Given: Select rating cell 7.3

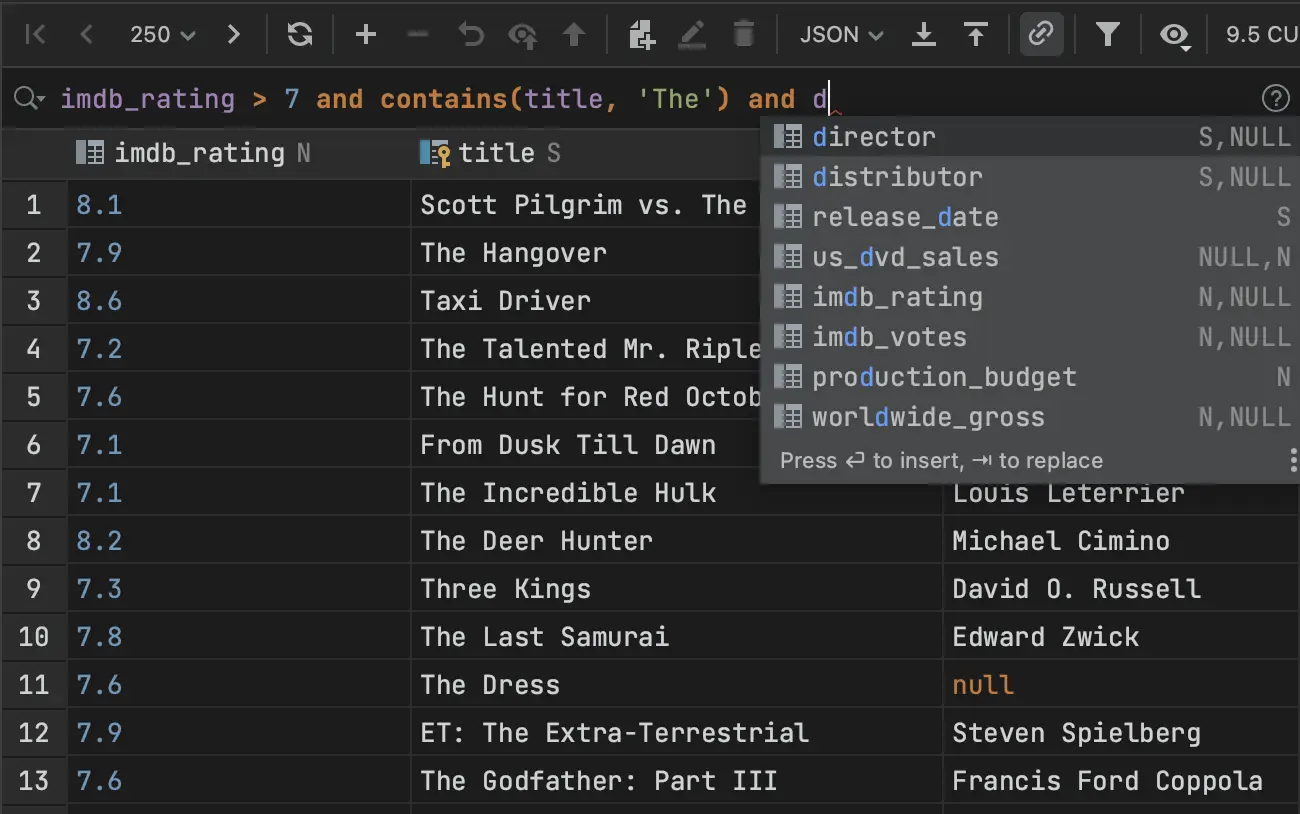Looking at the screenshot, I should pyautogui.click(x=239, y=589).
